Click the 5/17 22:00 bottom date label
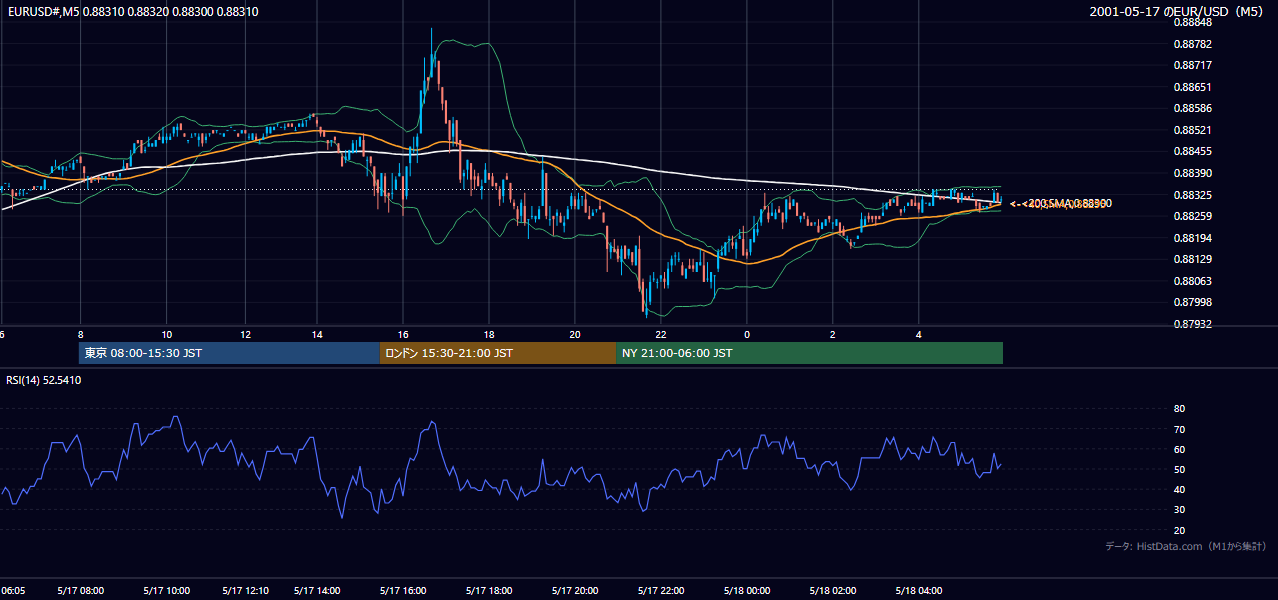This screenshot has height=600, width=1278. pos(661,590)
